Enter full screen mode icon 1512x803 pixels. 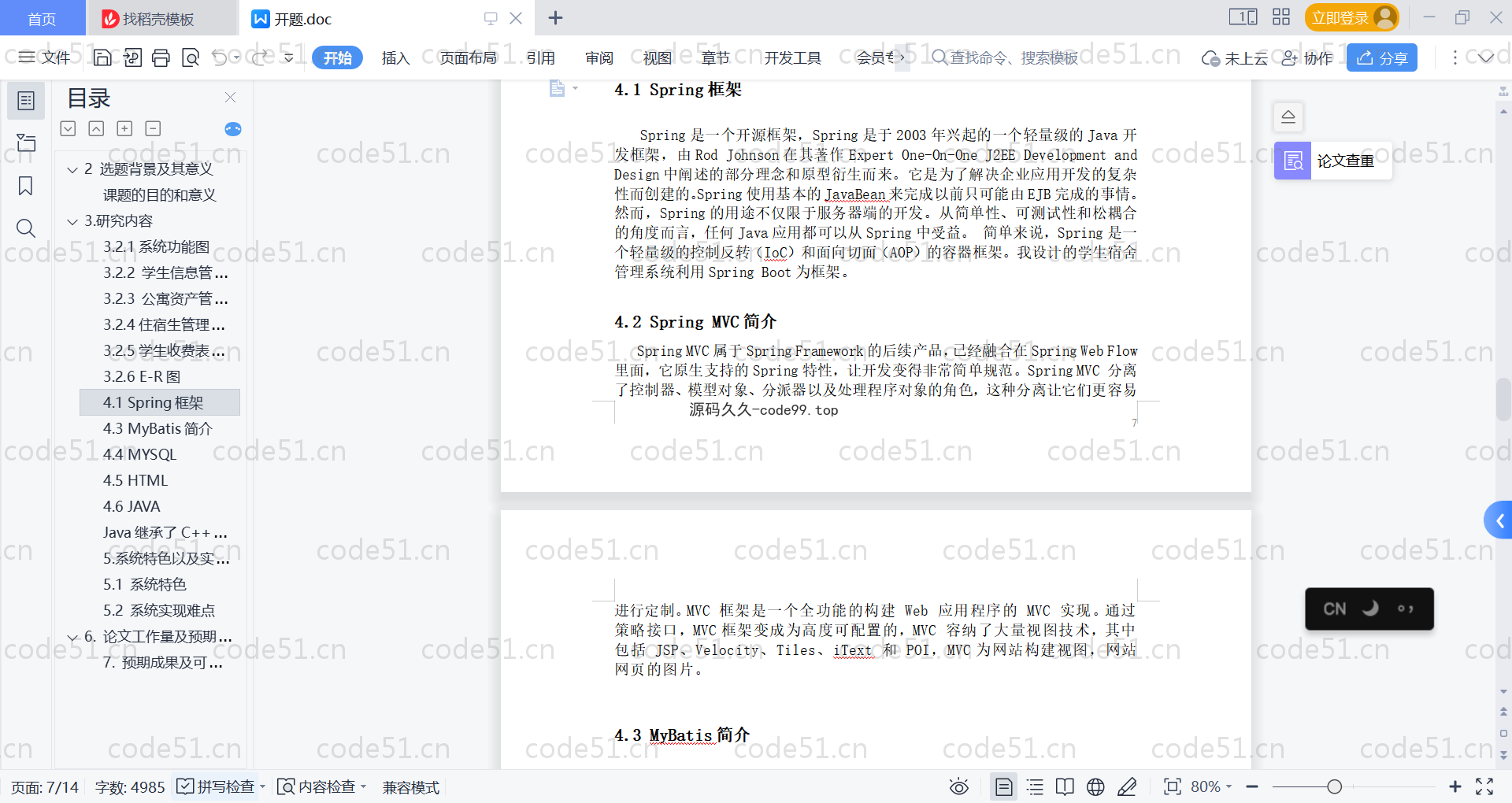[1484, 786]
